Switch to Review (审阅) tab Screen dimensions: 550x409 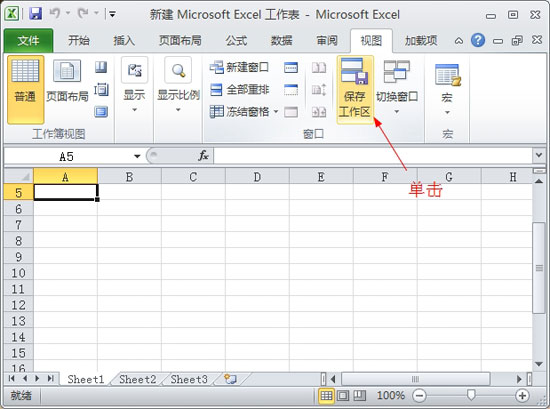[327, 41]
